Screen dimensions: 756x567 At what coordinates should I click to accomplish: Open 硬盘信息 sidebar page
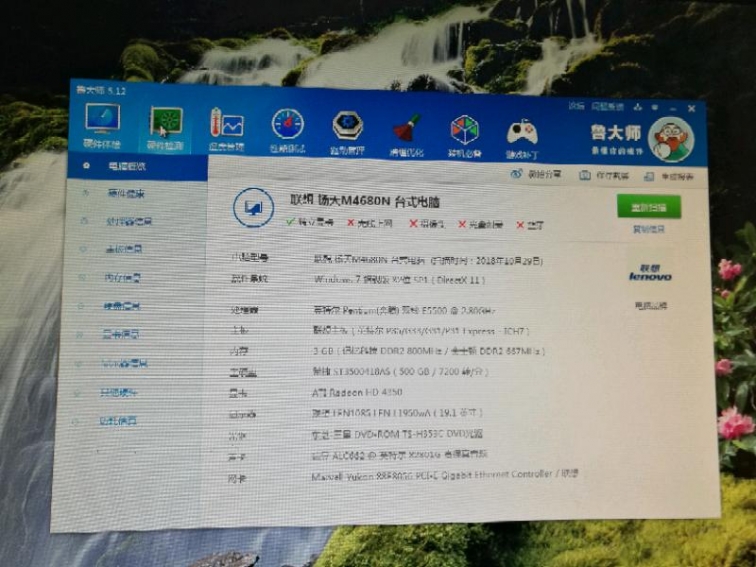(x=122, y=306)
